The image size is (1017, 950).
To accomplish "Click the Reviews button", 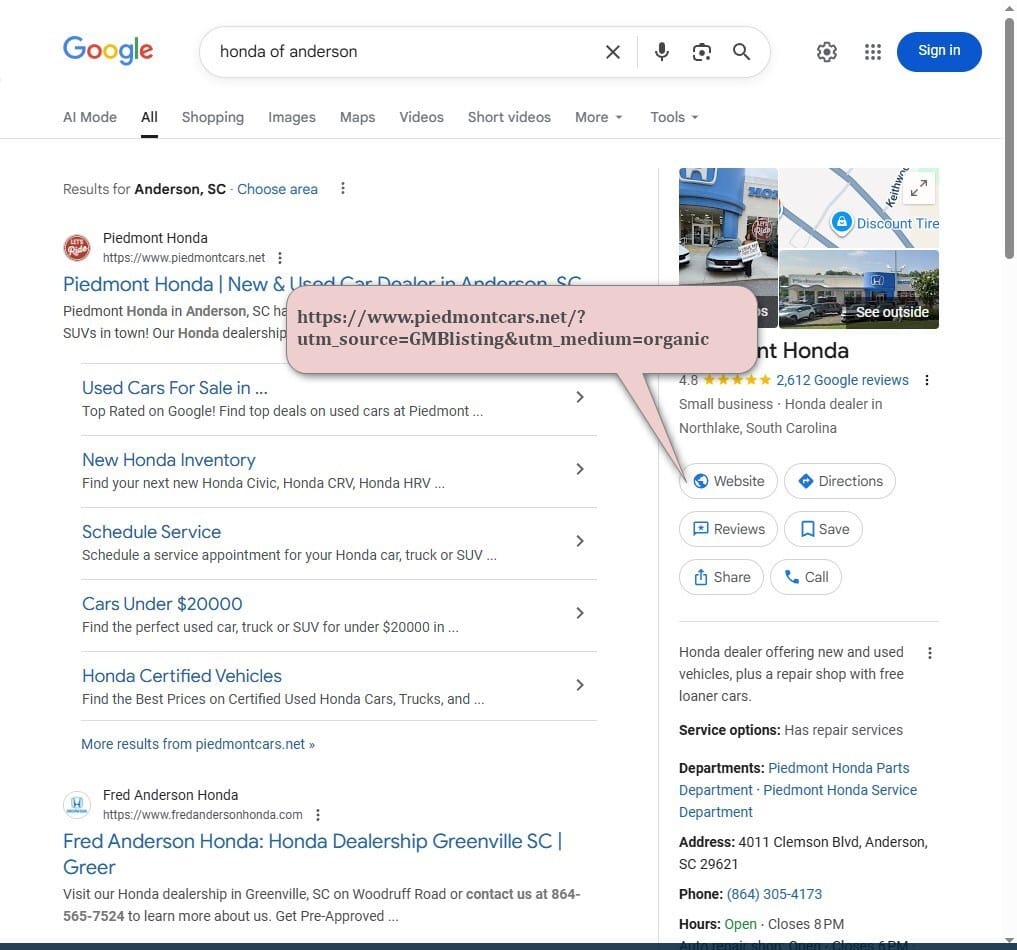I will point(728,529).
